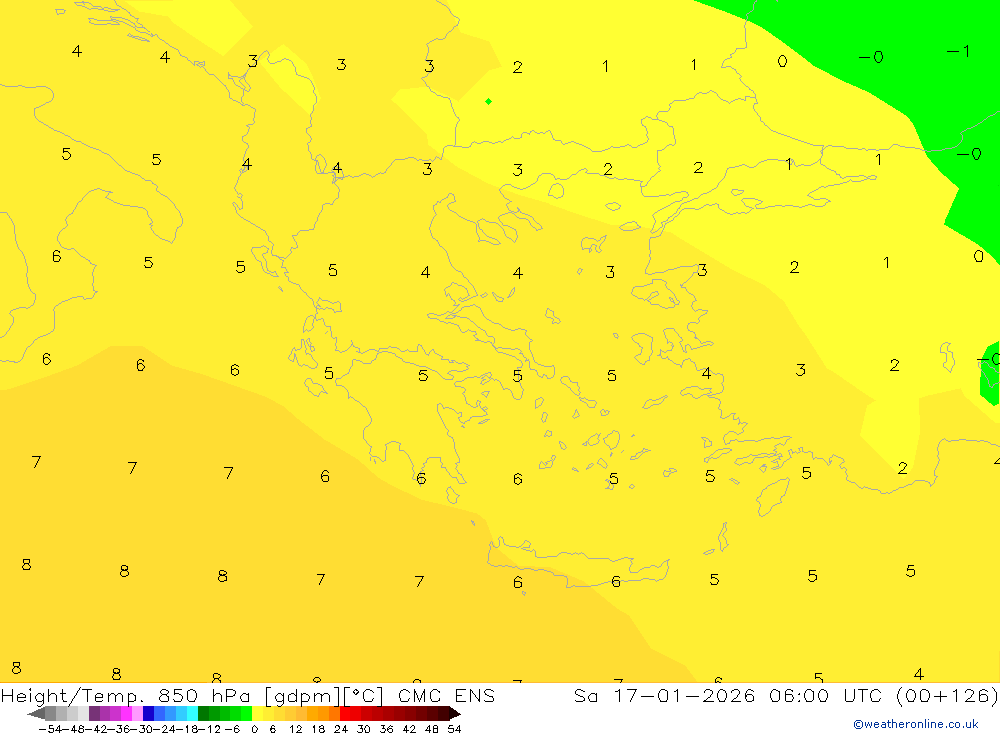Click the 18 legend scale label
The height and width of the screenshot is (733, 1000).
pyautogui.click(x=318, y=729)
